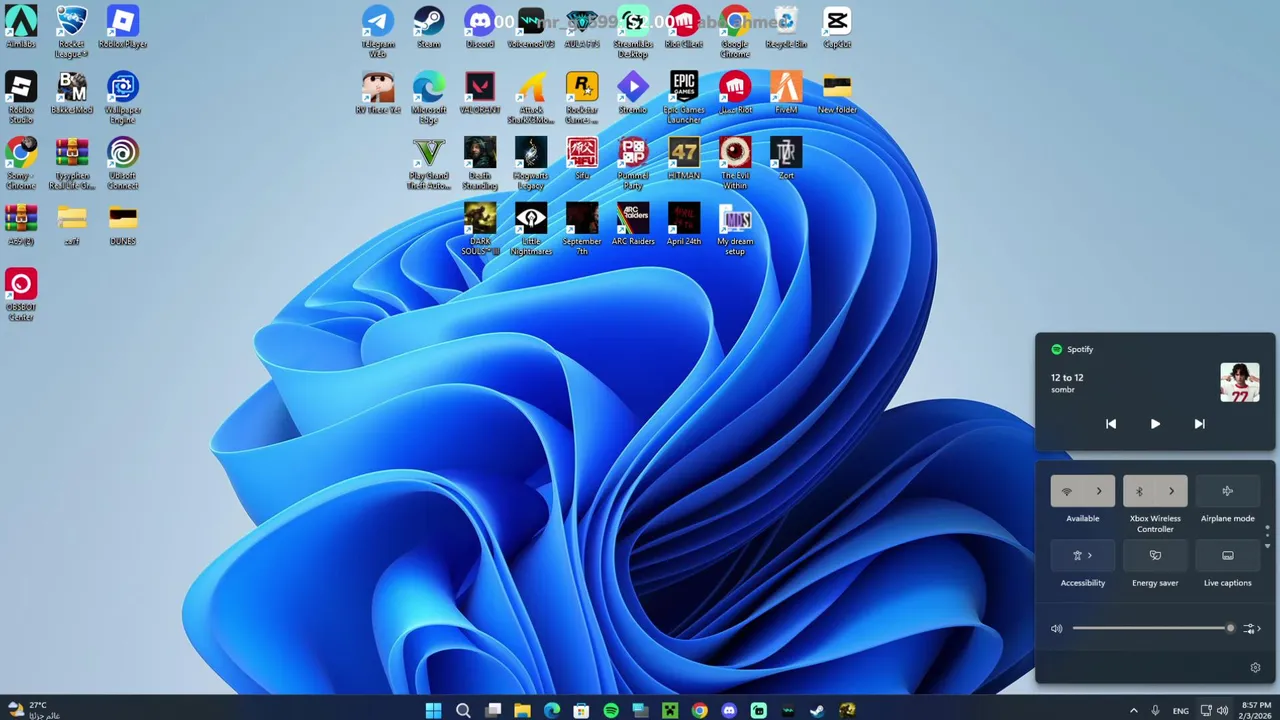The width and height of the screenshot is (1280, 720).
Task: Select the Streamlabs Desktop shortcut
Action: 633,31
